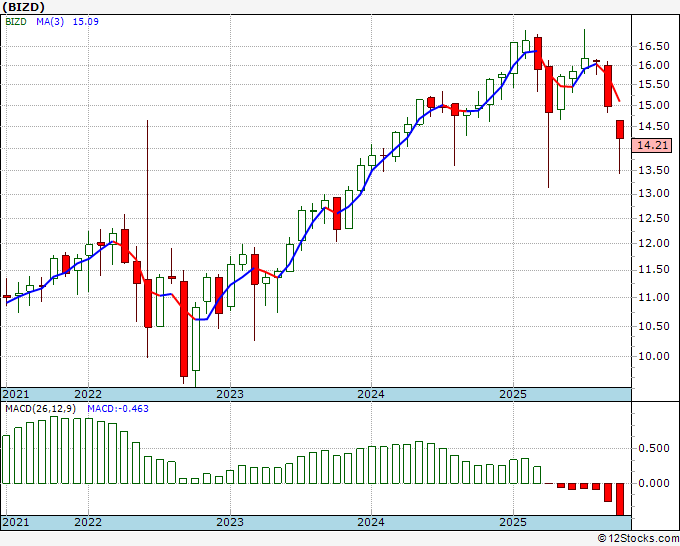Screen dimensions: 680x546
Task: Click the 11.50 price axis label
Action: [x=654, y=270]
